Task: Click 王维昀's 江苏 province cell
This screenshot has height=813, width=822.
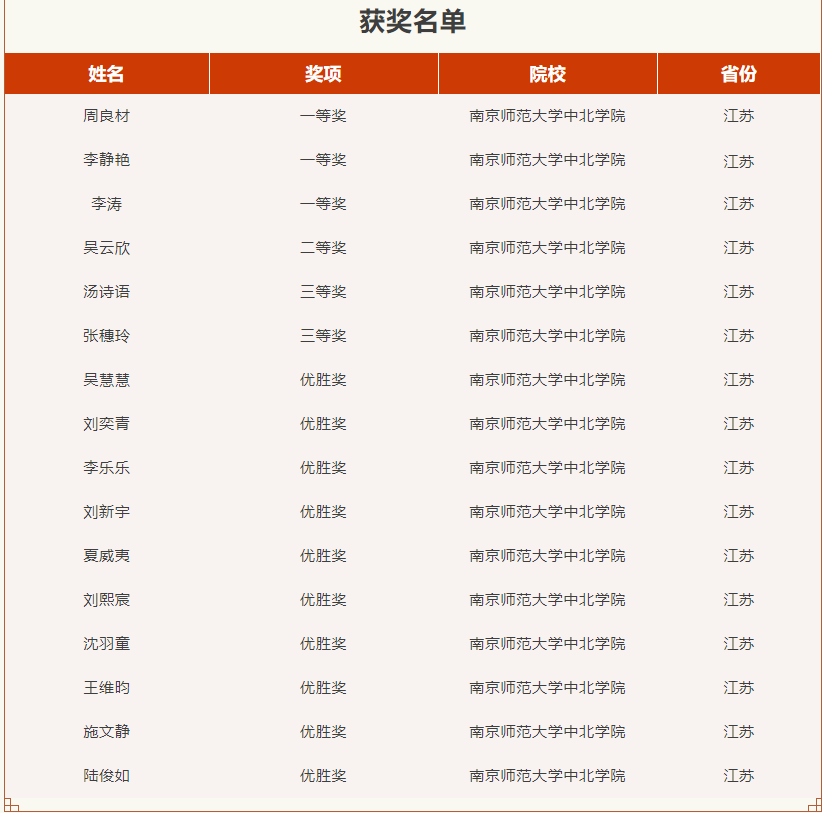Action: (737, 688)
